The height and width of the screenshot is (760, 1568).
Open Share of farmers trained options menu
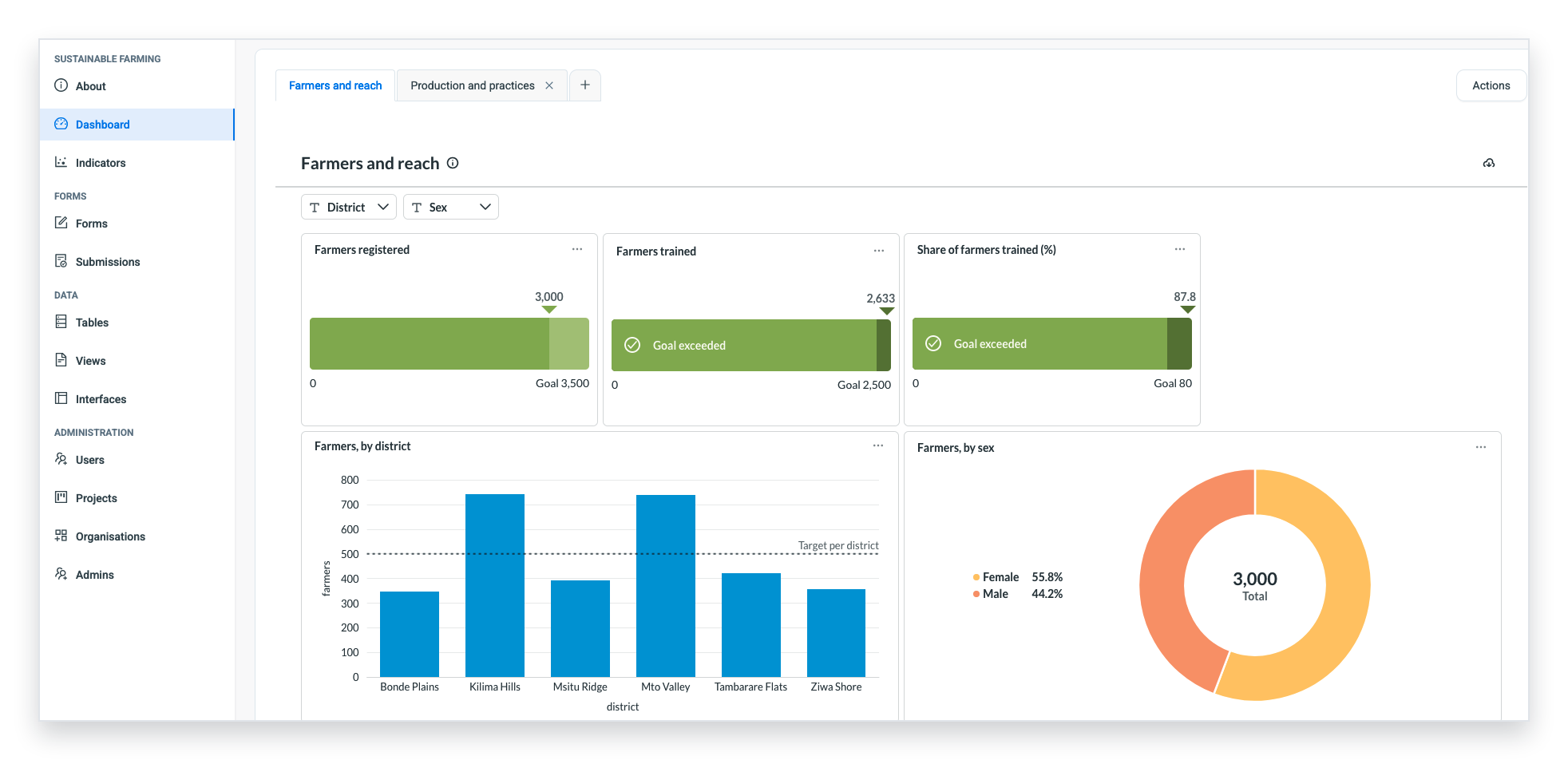(x=1180, y=249)
